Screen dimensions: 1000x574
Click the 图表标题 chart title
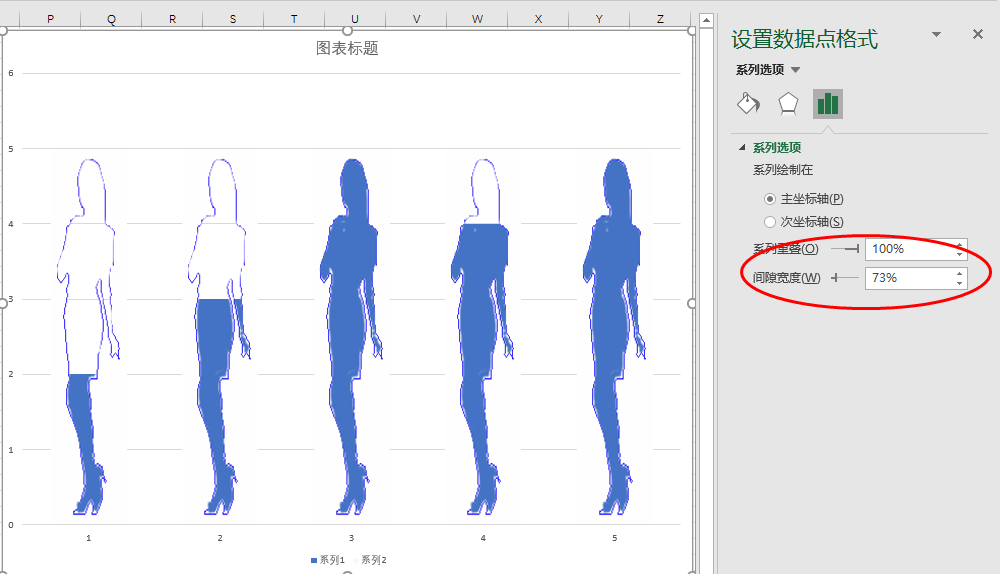347,48
